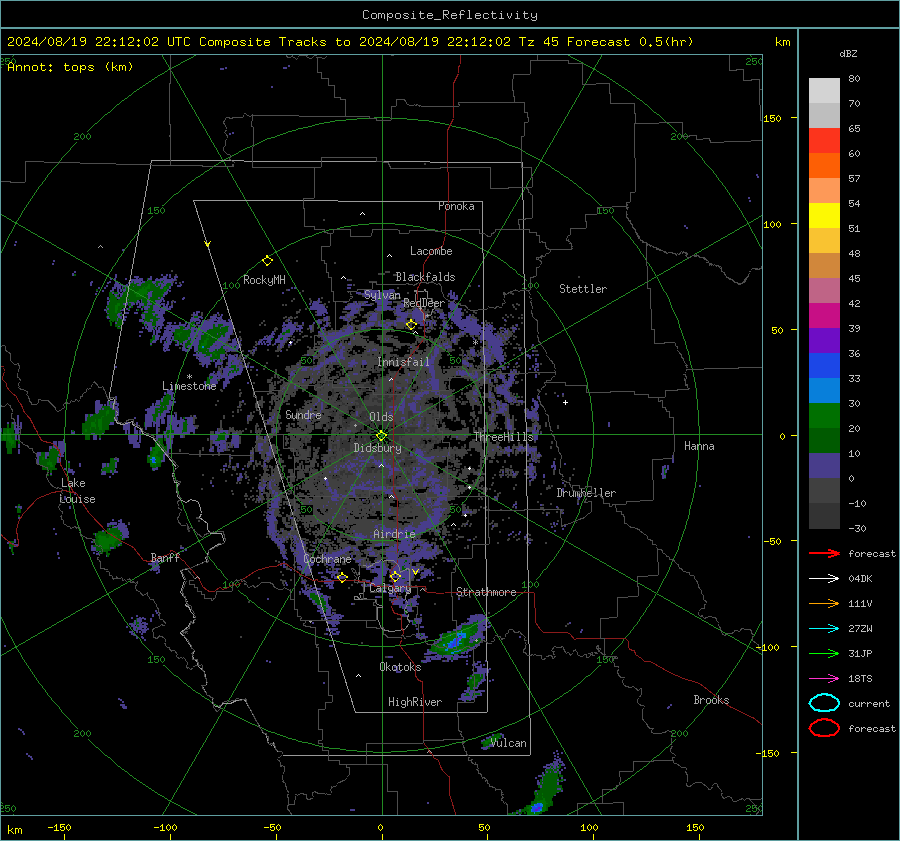Image resolution: width=900 pixels, height=841 pixels.
Task: Click the Strathmore town label
Action: click(486, 592)
